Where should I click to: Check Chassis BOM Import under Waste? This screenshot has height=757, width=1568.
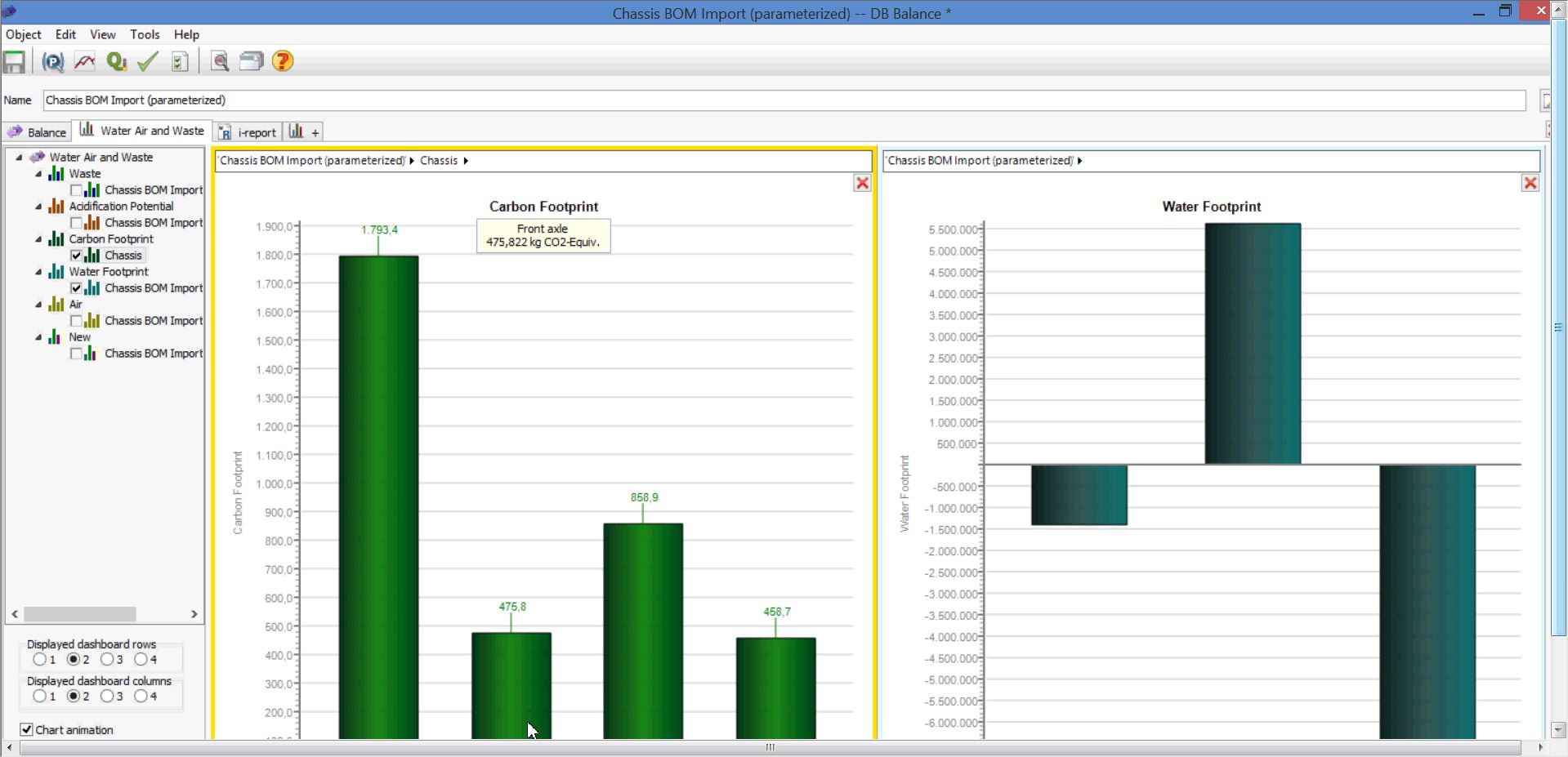point(76,190)
